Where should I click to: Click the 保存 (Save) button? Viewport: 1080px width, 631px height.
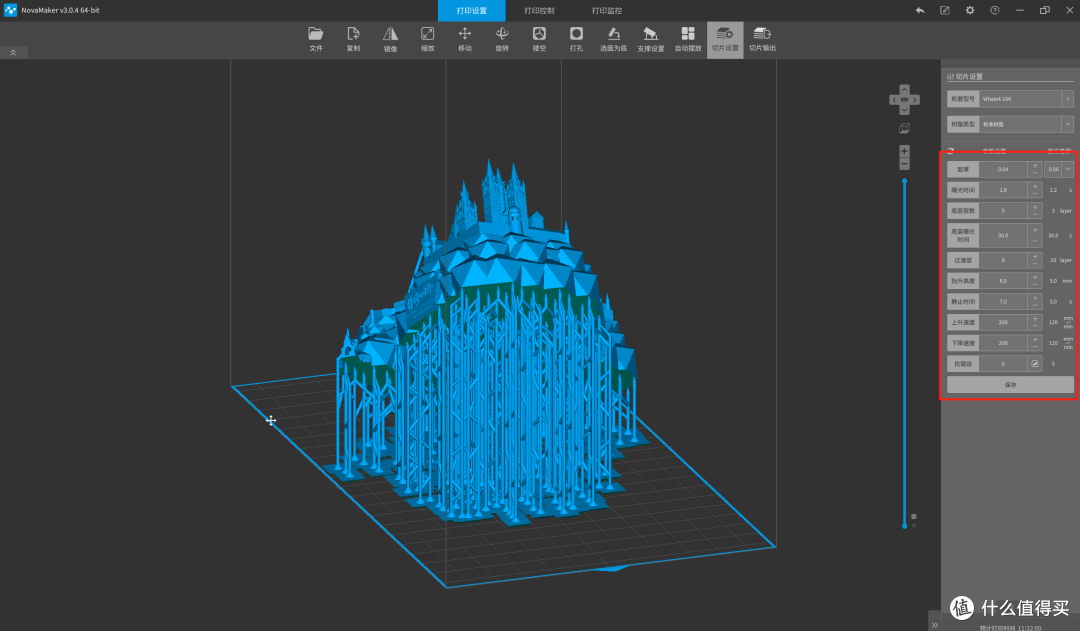[1010, 385]
